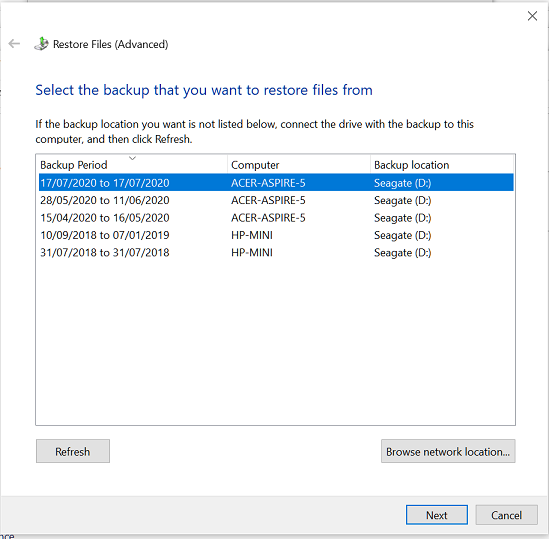Cancel the restore wizard
The image size is (549, 539).
point(506,515)
